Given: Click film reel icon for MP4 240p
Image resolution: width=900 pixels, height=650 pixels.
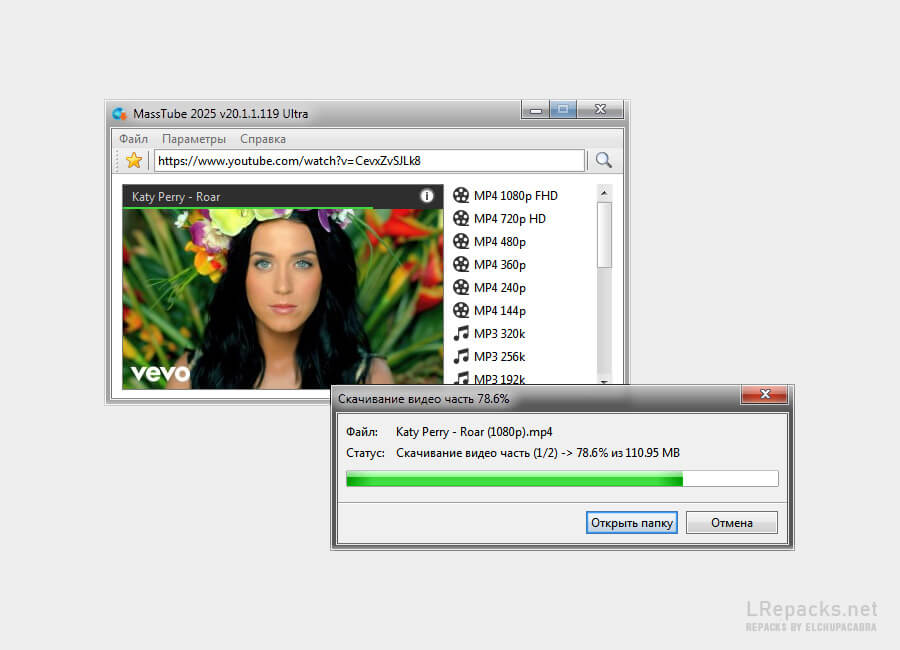Looking at the screenshot, I should (x=461, y=287).
